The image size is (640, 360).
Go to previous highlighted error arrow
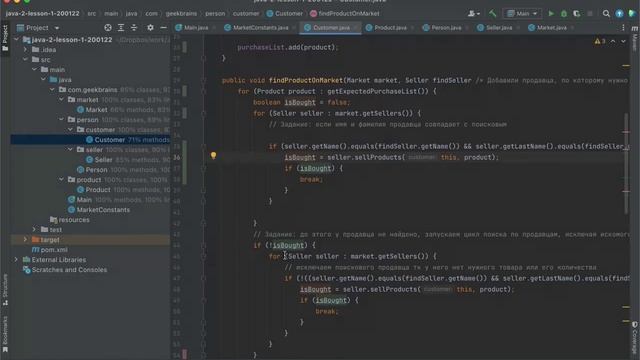click(613, 41)
